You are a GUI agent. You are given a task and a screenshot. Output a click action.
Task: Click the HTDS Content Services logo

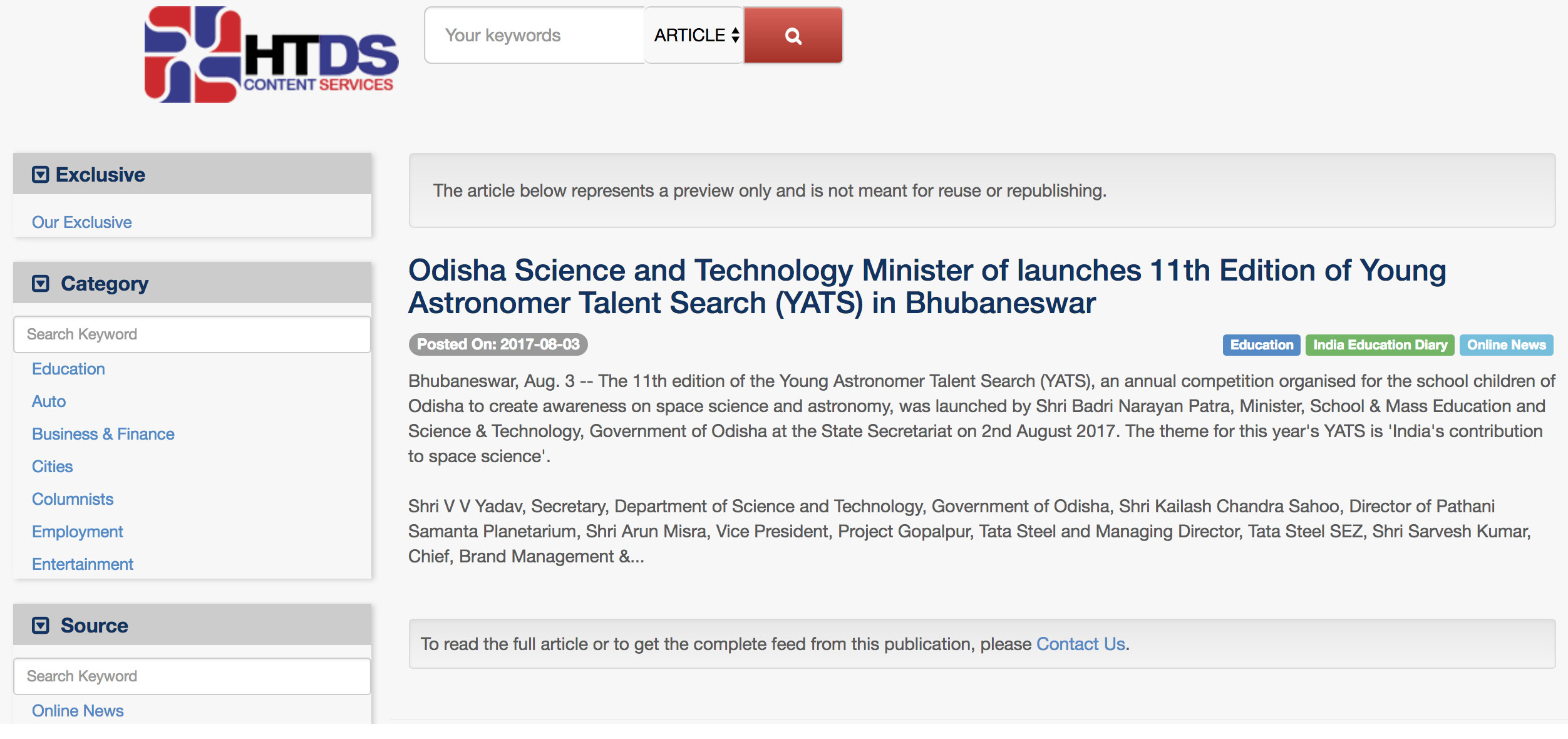[271, 54]
